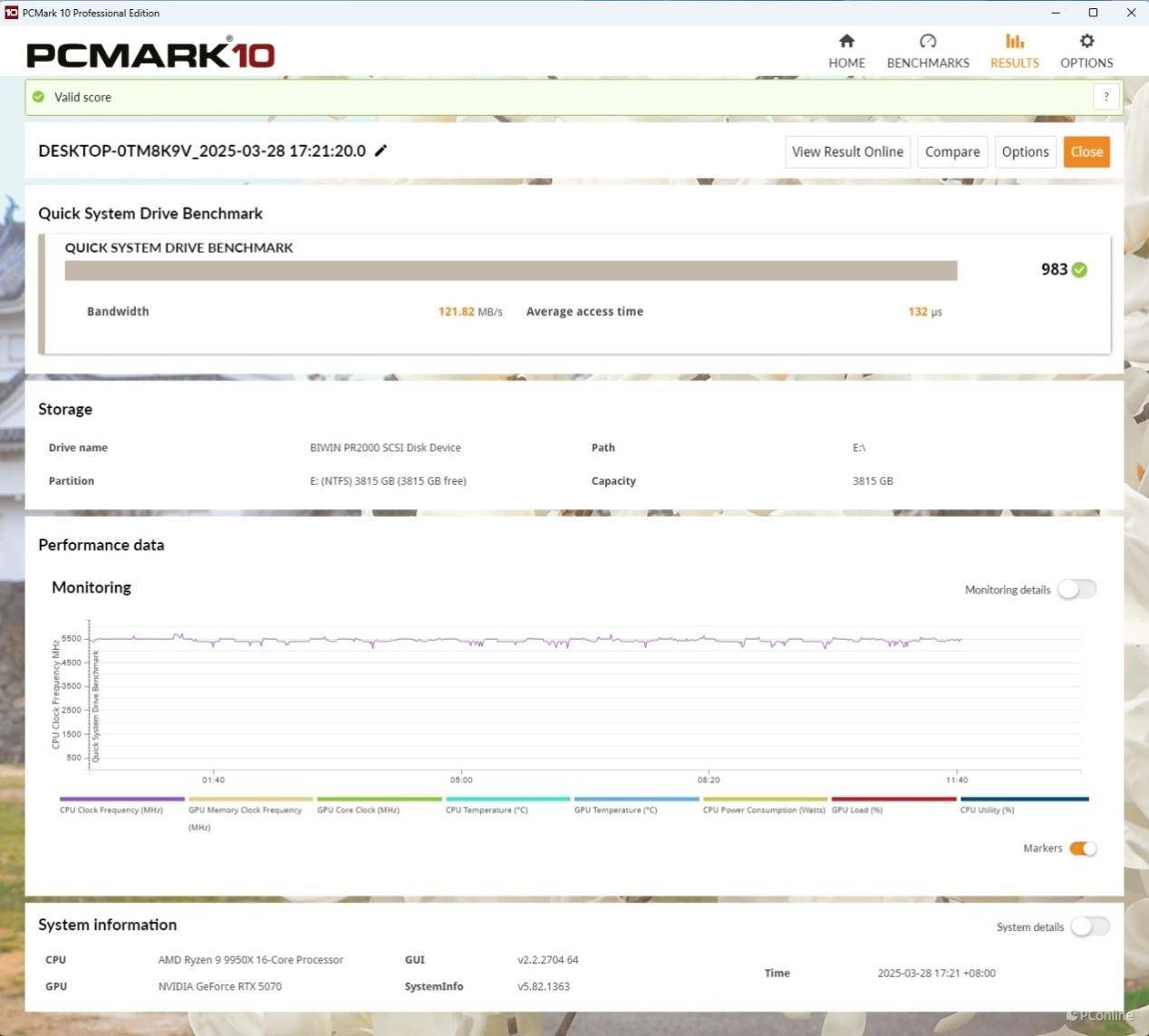Image resolution: width=1149 pixels, height=1036 pixels.
Task: Enable the Monitoring details toggle
Action: [1077, 589]
